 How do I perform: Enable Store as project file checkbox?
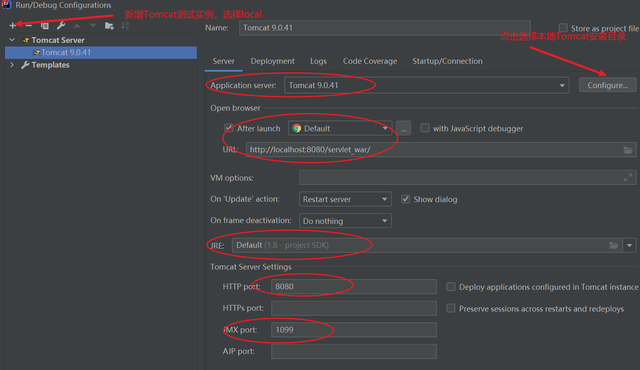coord(563,28)
